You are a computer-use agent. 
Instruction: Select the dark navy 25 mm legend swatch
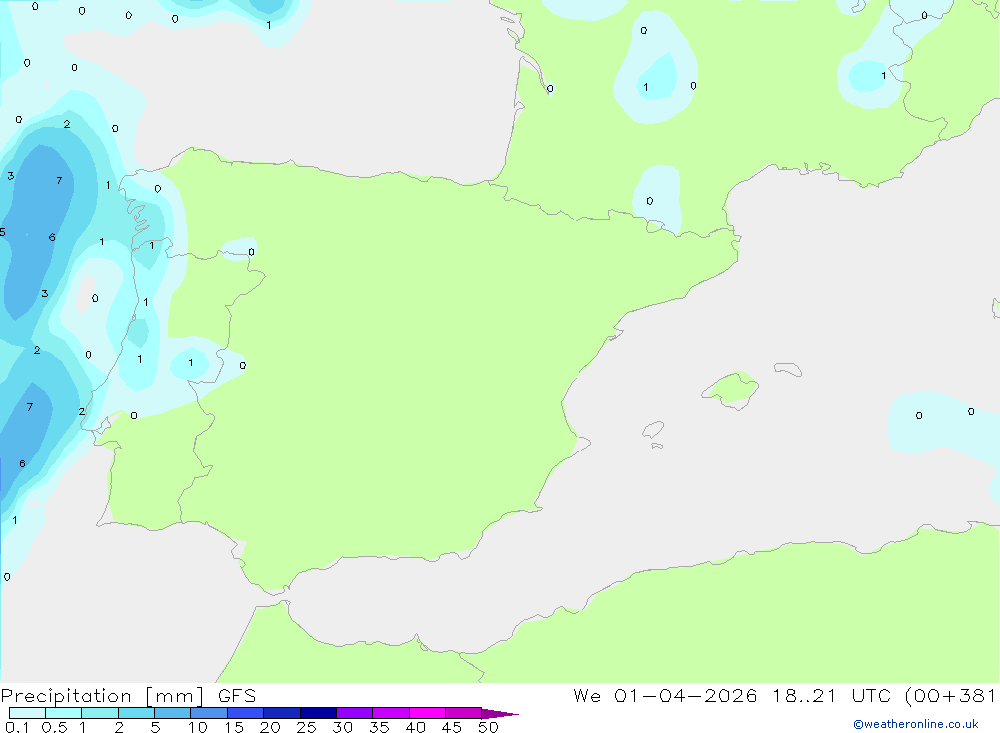click(318, 713)
